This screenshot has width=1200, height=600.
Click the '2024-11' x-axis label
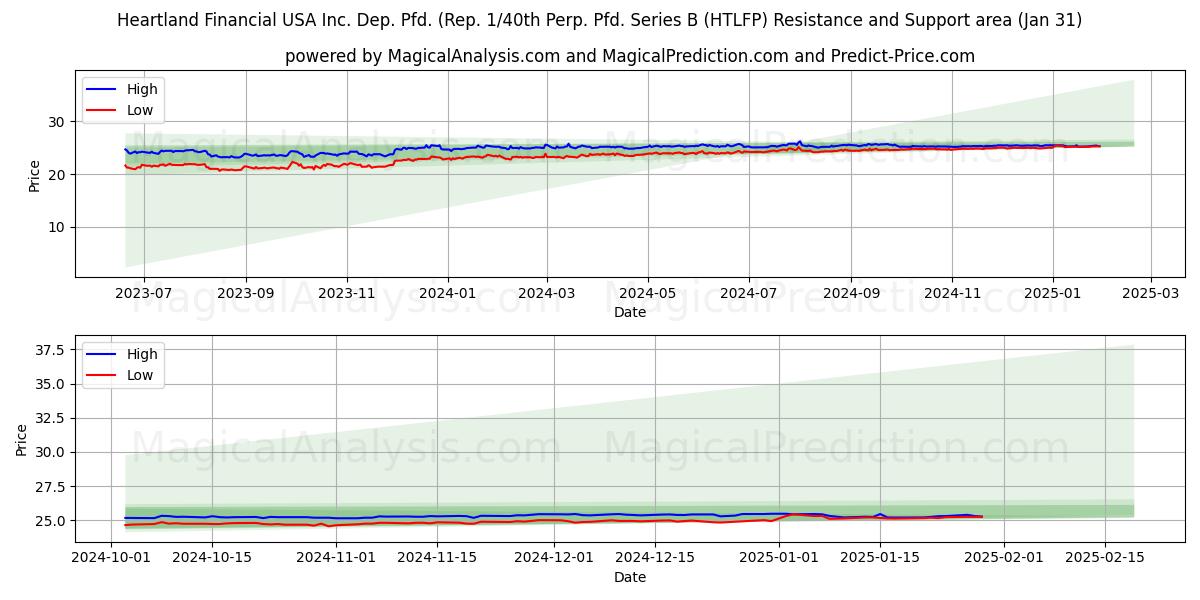tap(951, 295)
